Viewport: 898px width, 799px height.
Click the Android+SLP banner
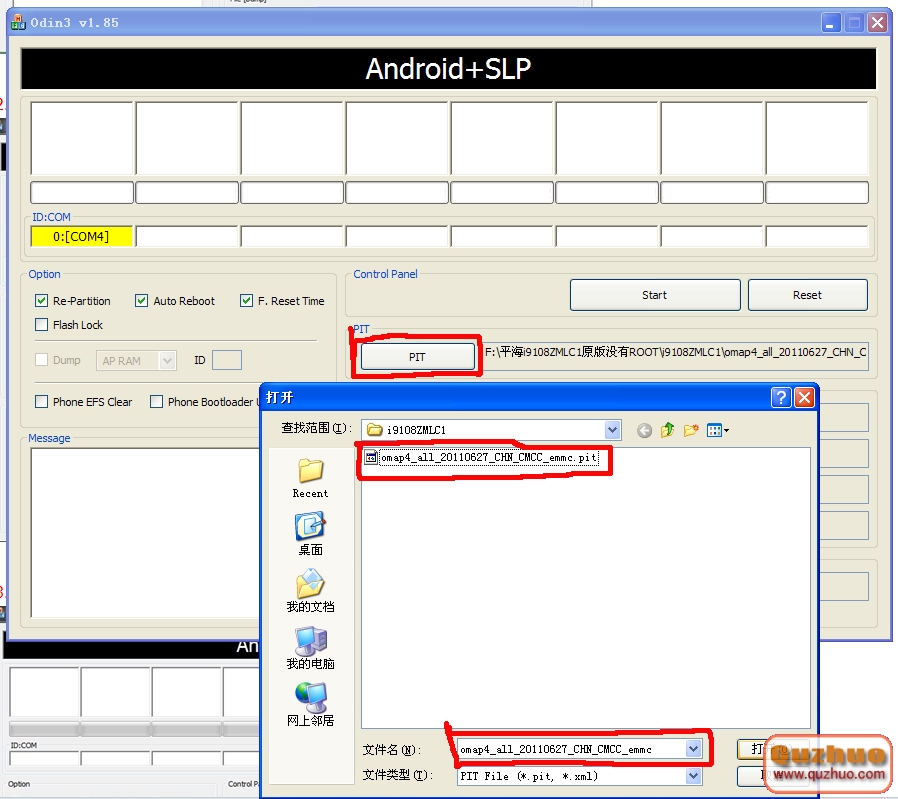coord(448,69)
